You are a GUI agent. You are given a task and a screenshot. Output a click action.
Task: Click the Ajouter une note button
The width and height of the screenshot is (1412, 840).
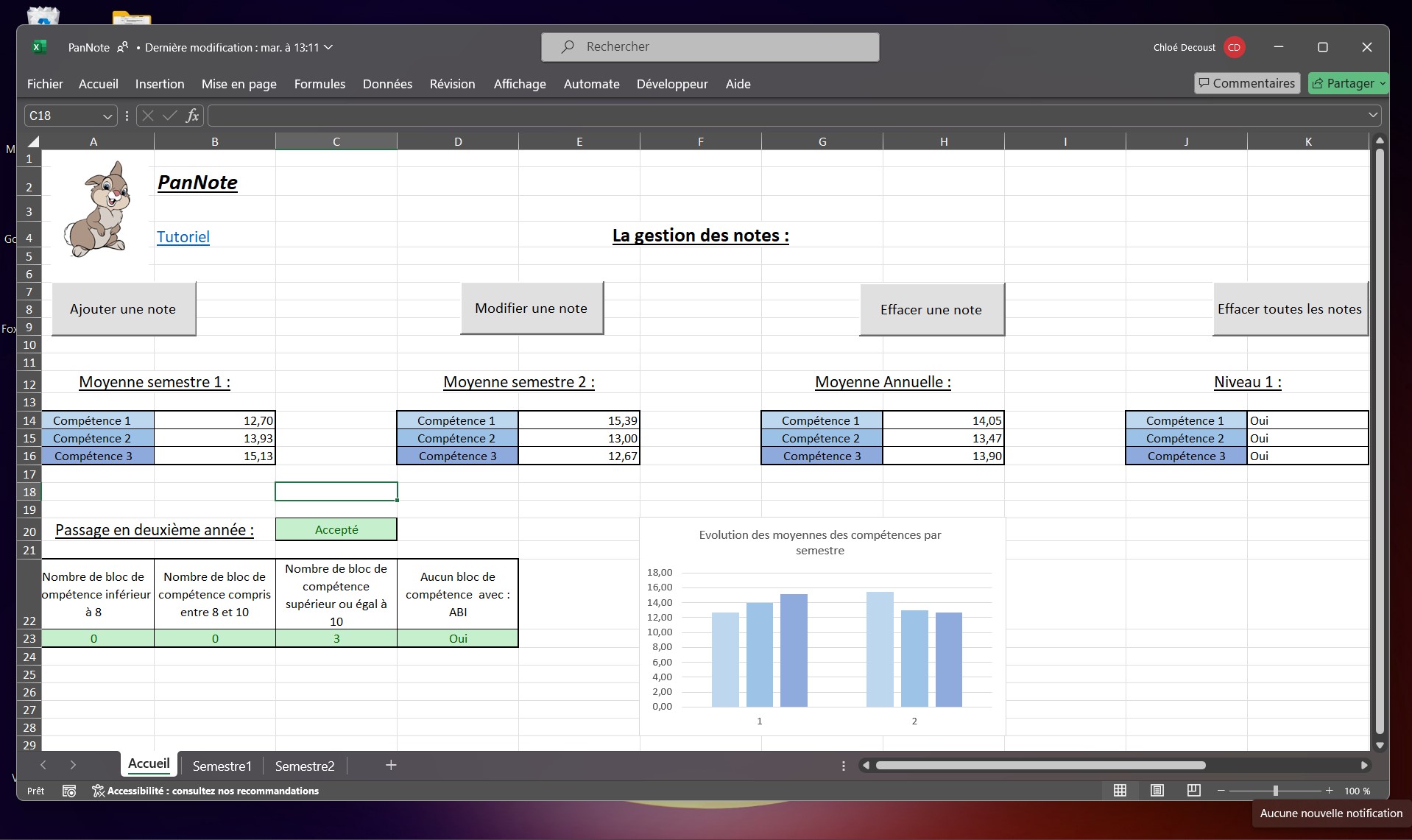(x=123, y=309)
